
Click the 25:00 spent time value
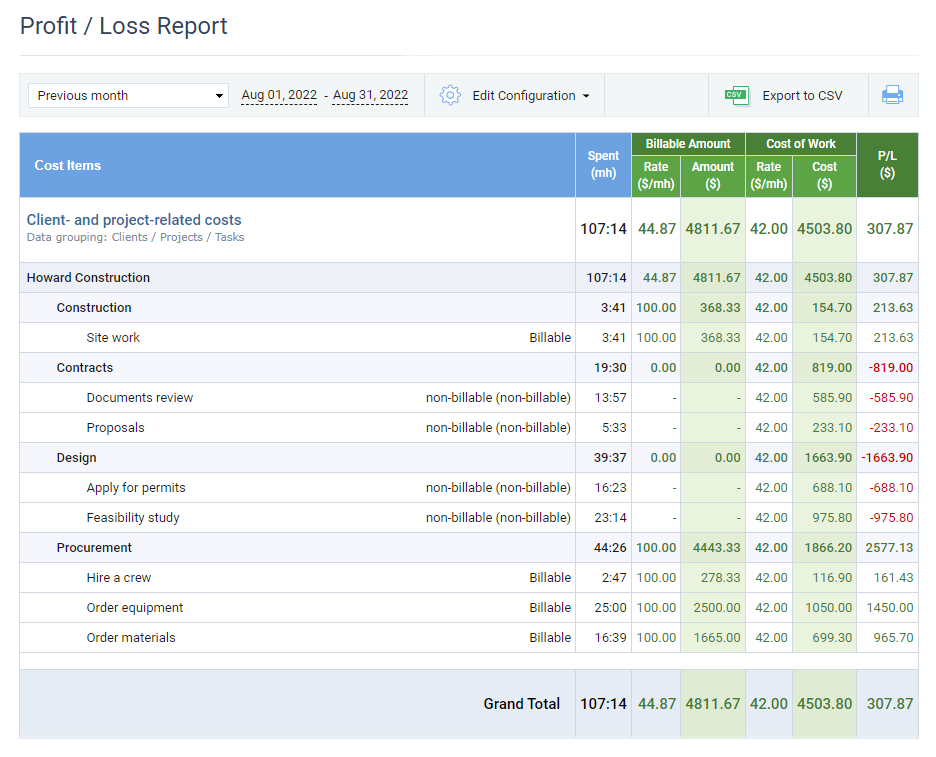click(x=610, y=608)
